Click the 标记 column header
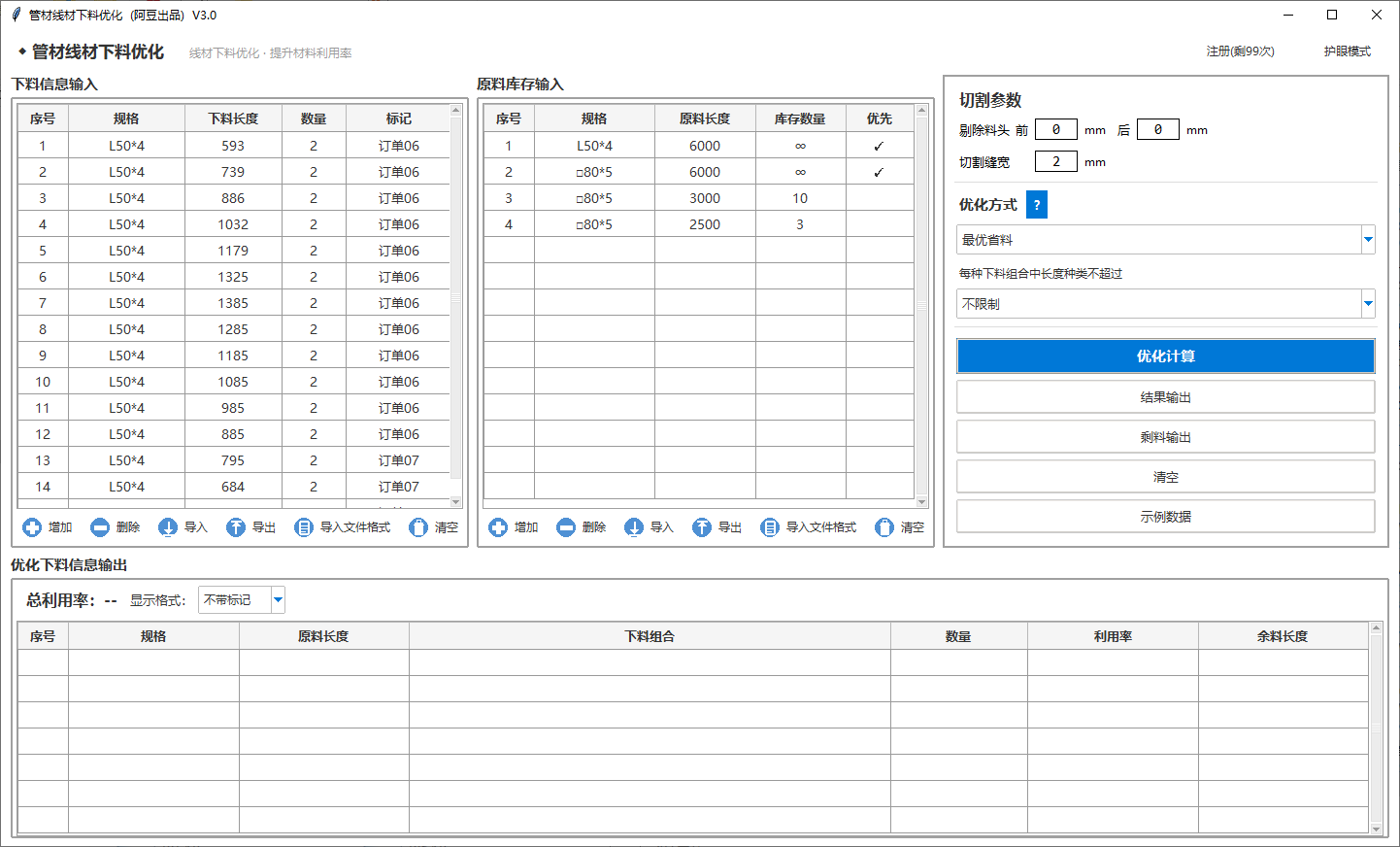The width and height of the screenshot is (1400, 847). (x=399, y=119)
